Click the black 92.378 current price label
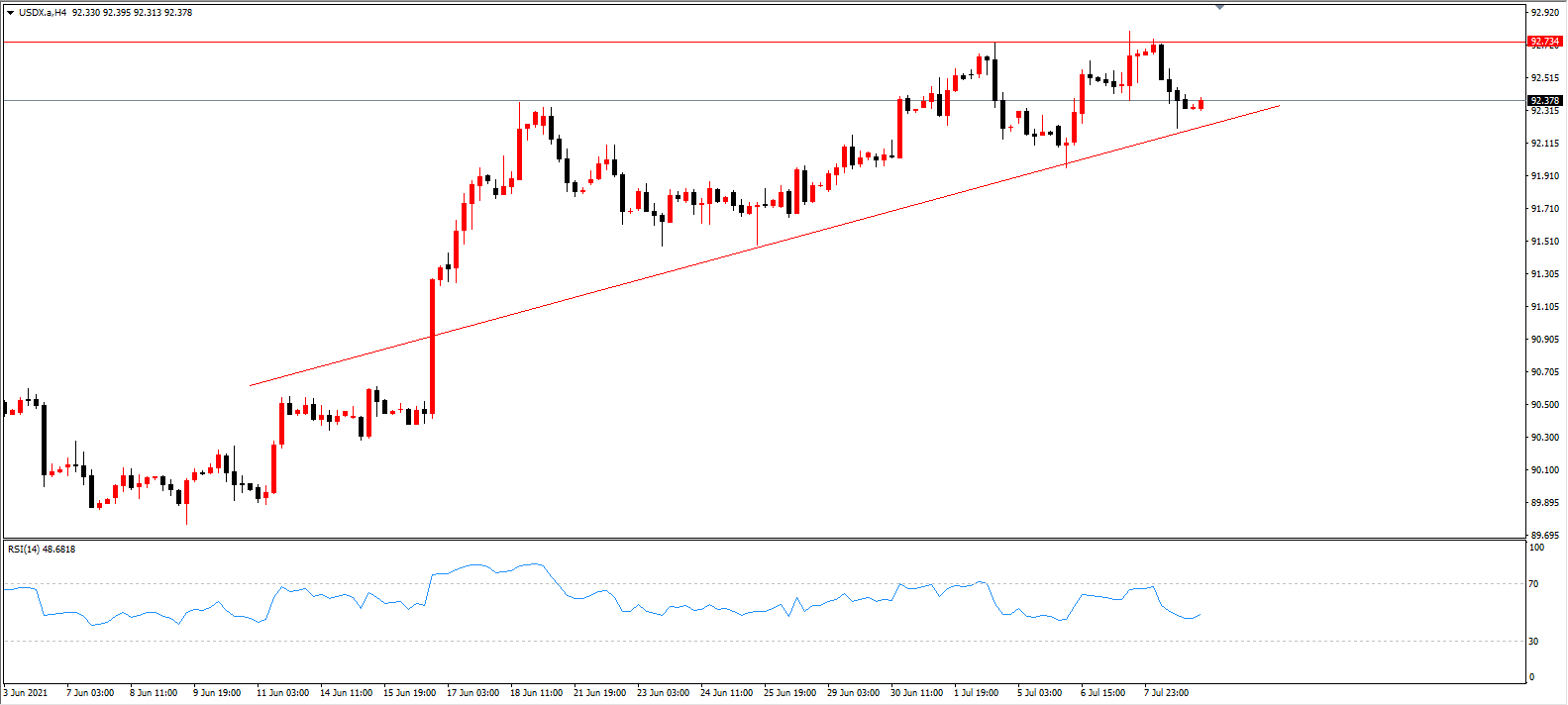 pyautogui.click(x=1544, y=100)
